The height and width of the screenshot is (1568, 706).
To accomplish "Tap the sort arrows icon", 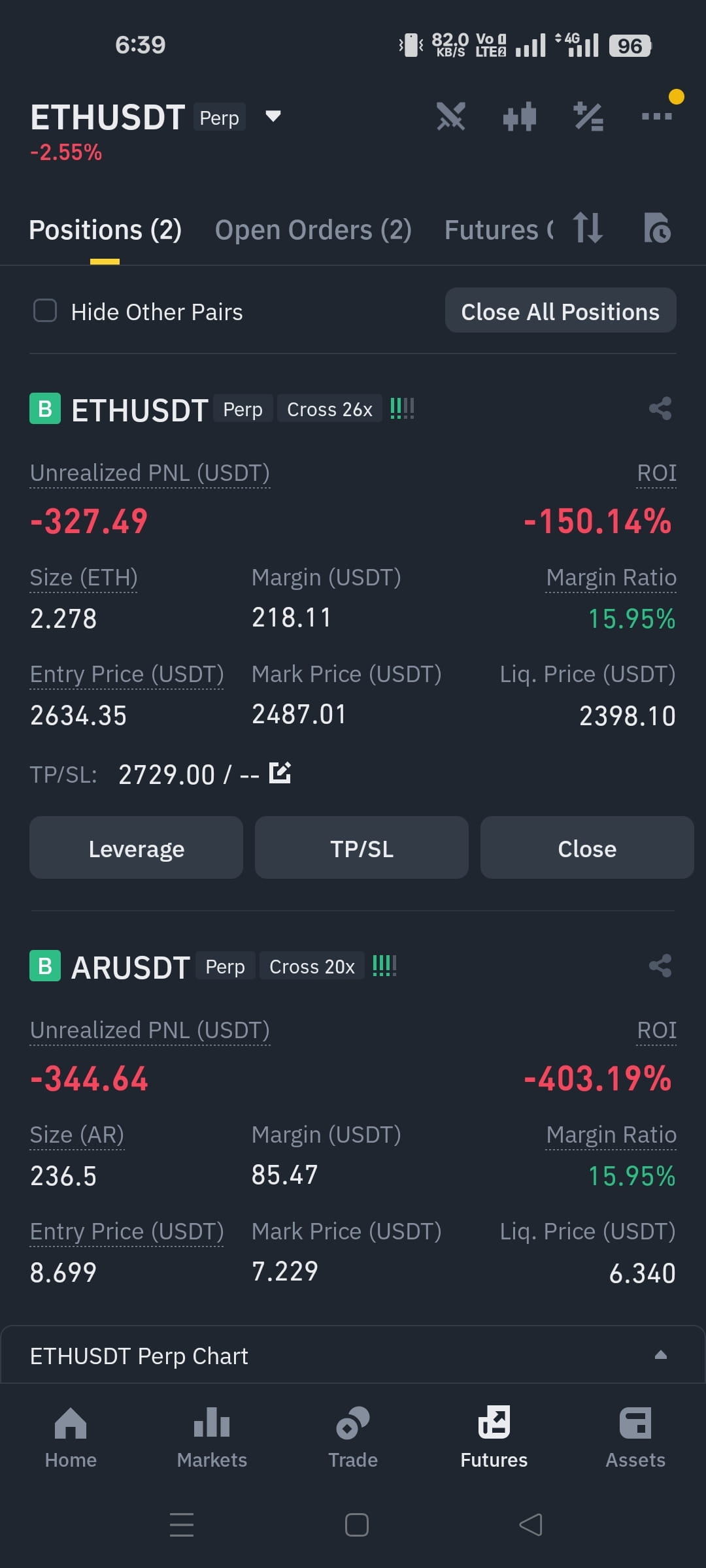I will pos(588,228).
